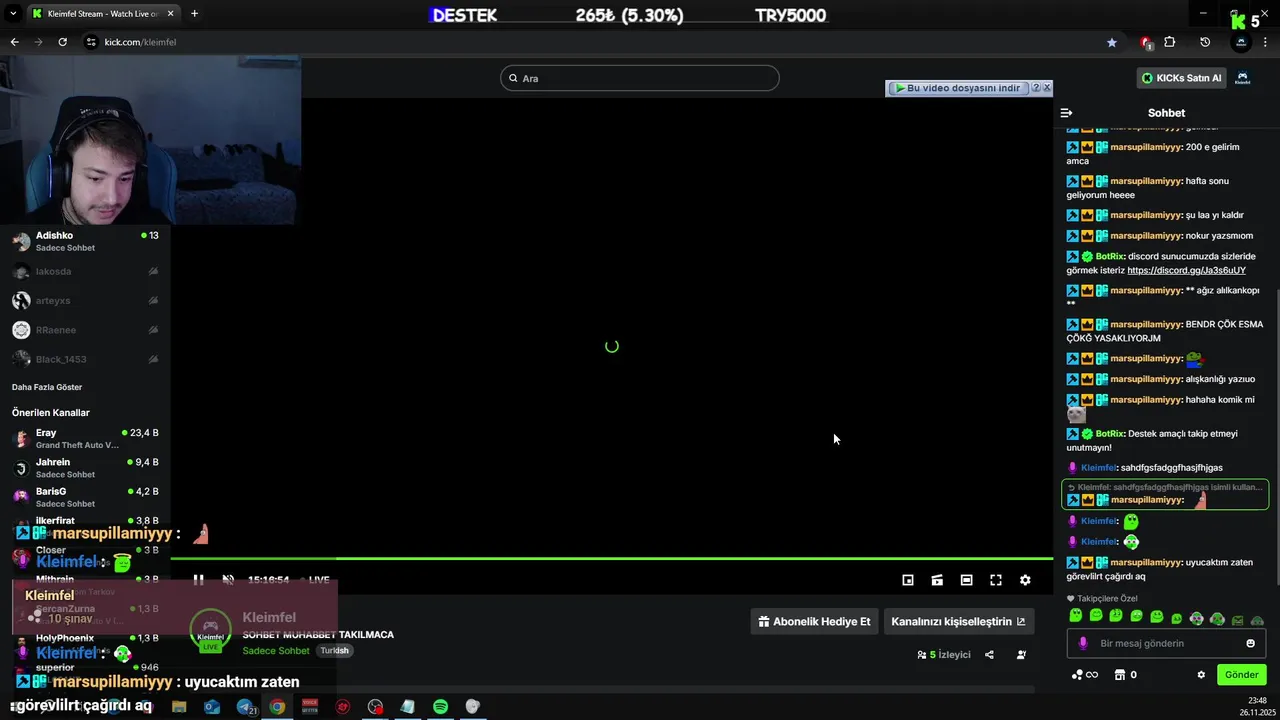Open Spotify from the taskbar
Viewport: 1280px width, 720px height.
click(440, 707)
